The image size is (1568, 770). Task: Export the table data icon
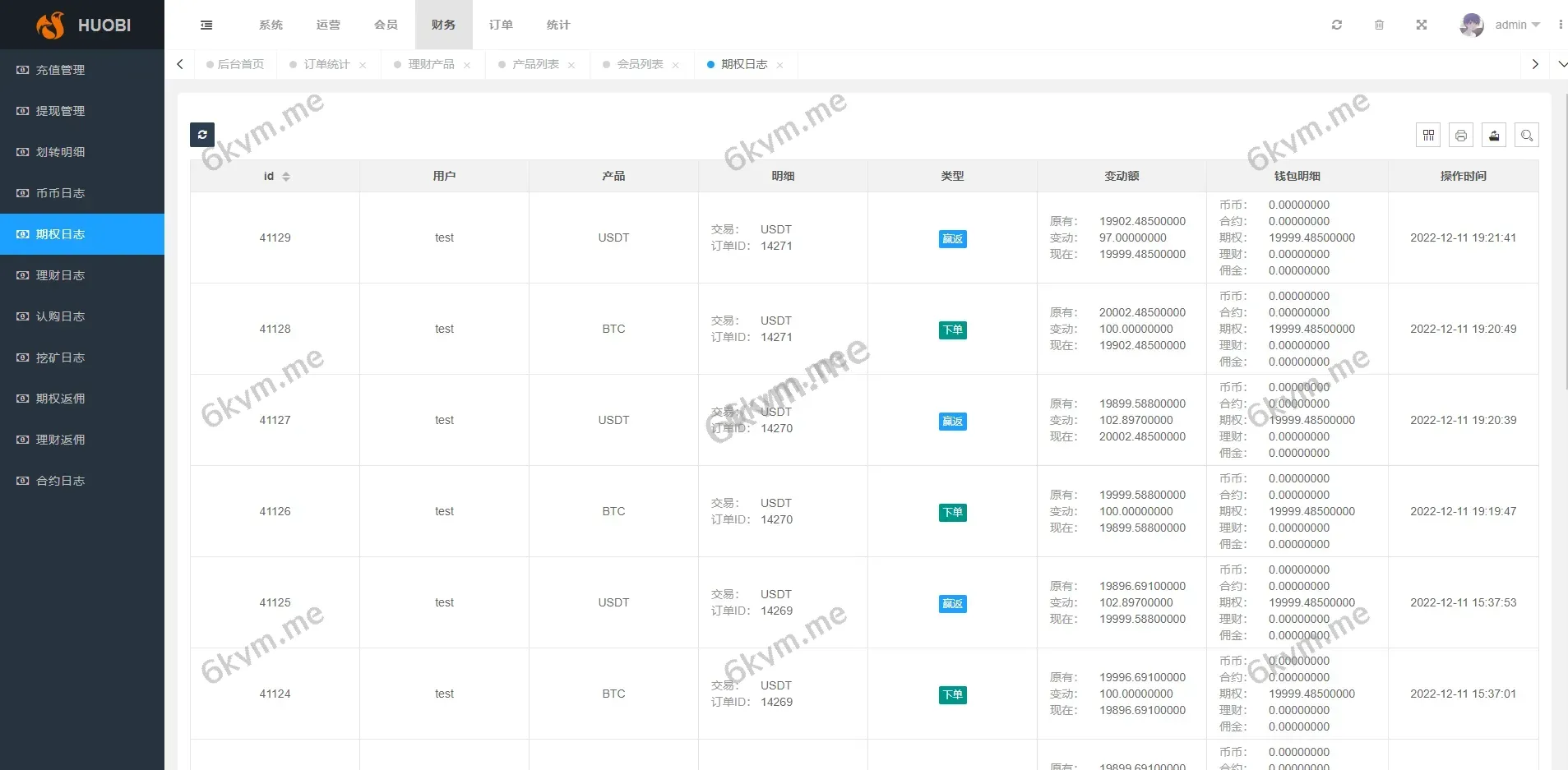(1494, 136)
